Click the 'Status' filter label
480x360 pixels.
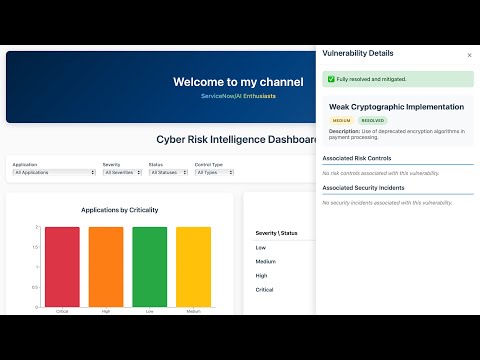pos(156,165)
